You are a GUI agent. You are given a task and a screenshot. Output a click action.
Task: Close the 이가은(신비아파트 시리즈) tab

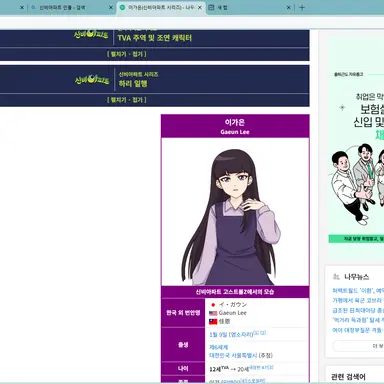coord(200,7)
